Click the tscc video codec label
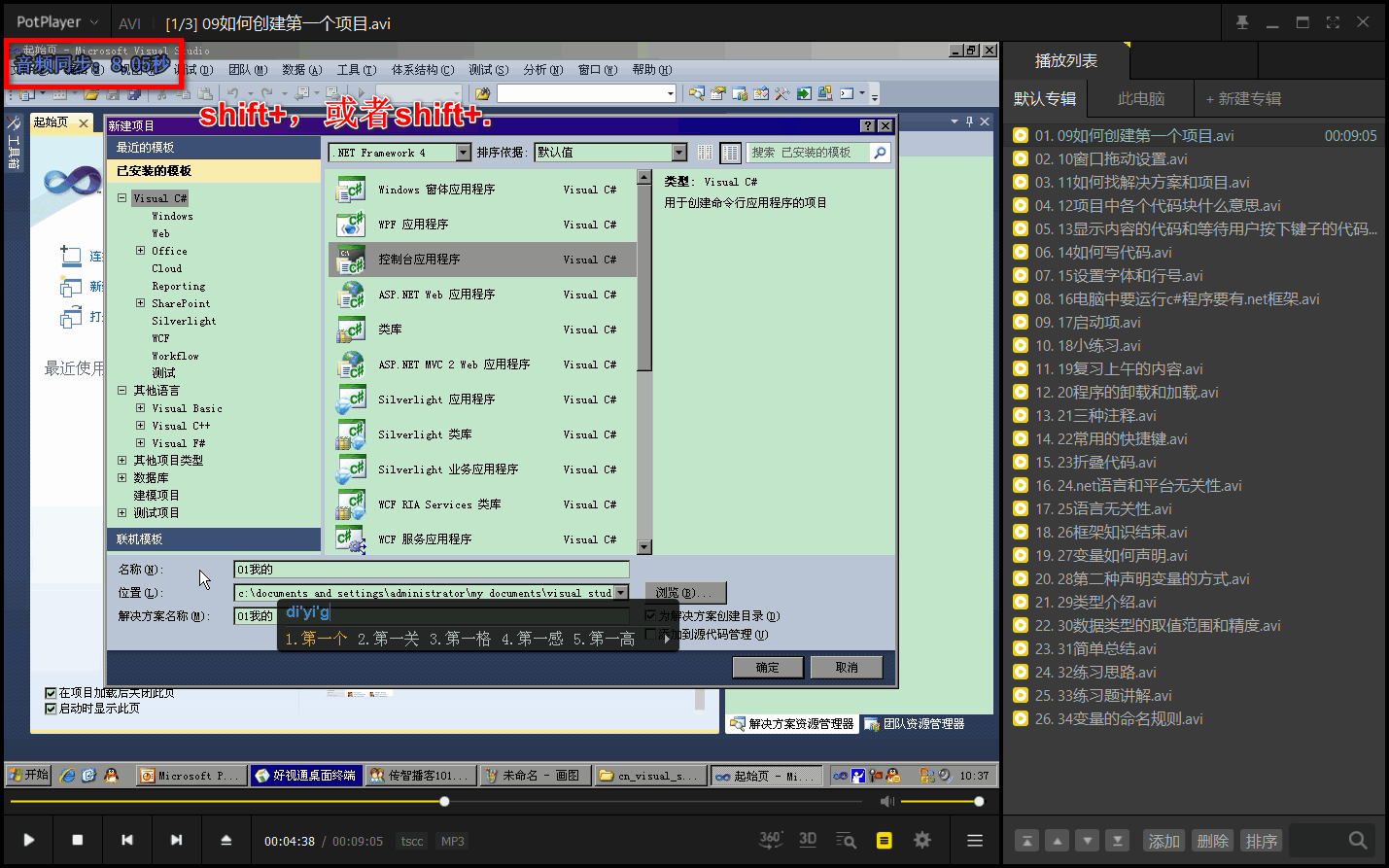The width and height of the screenshot is (1389, 868). tap(412, 841)
